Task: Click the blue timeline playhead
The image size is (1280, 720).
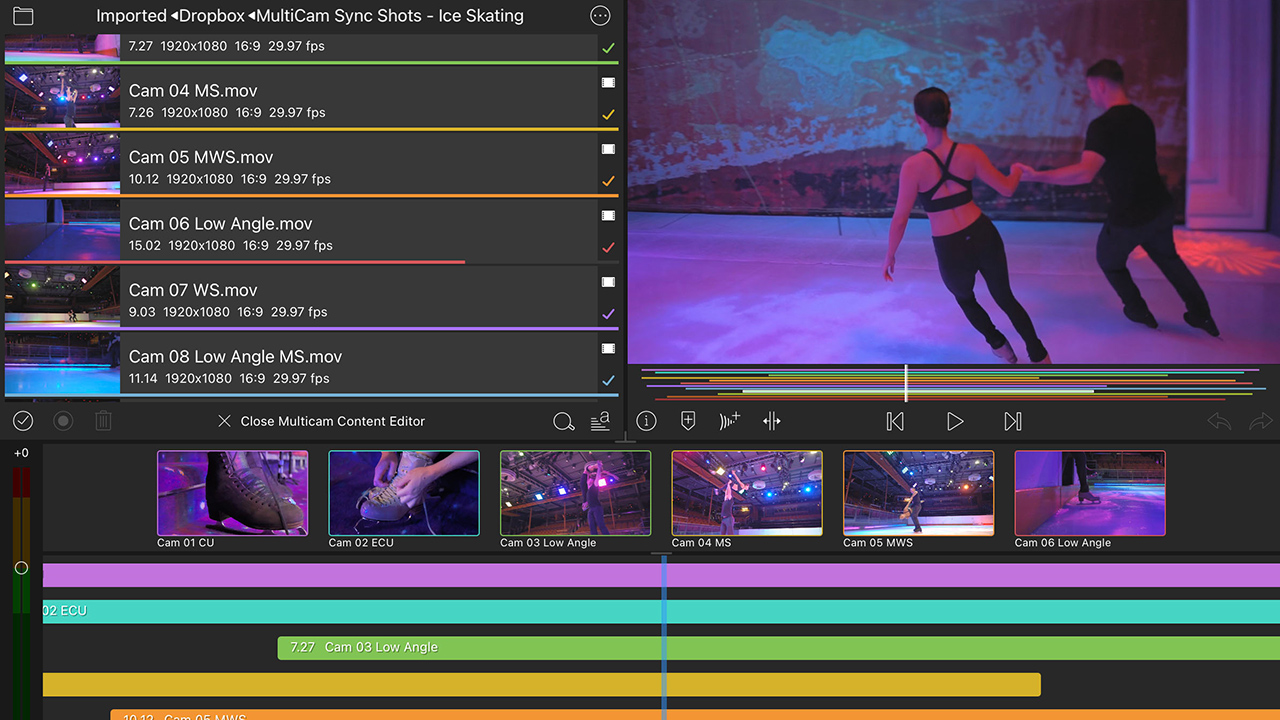Action: (664, 636)
